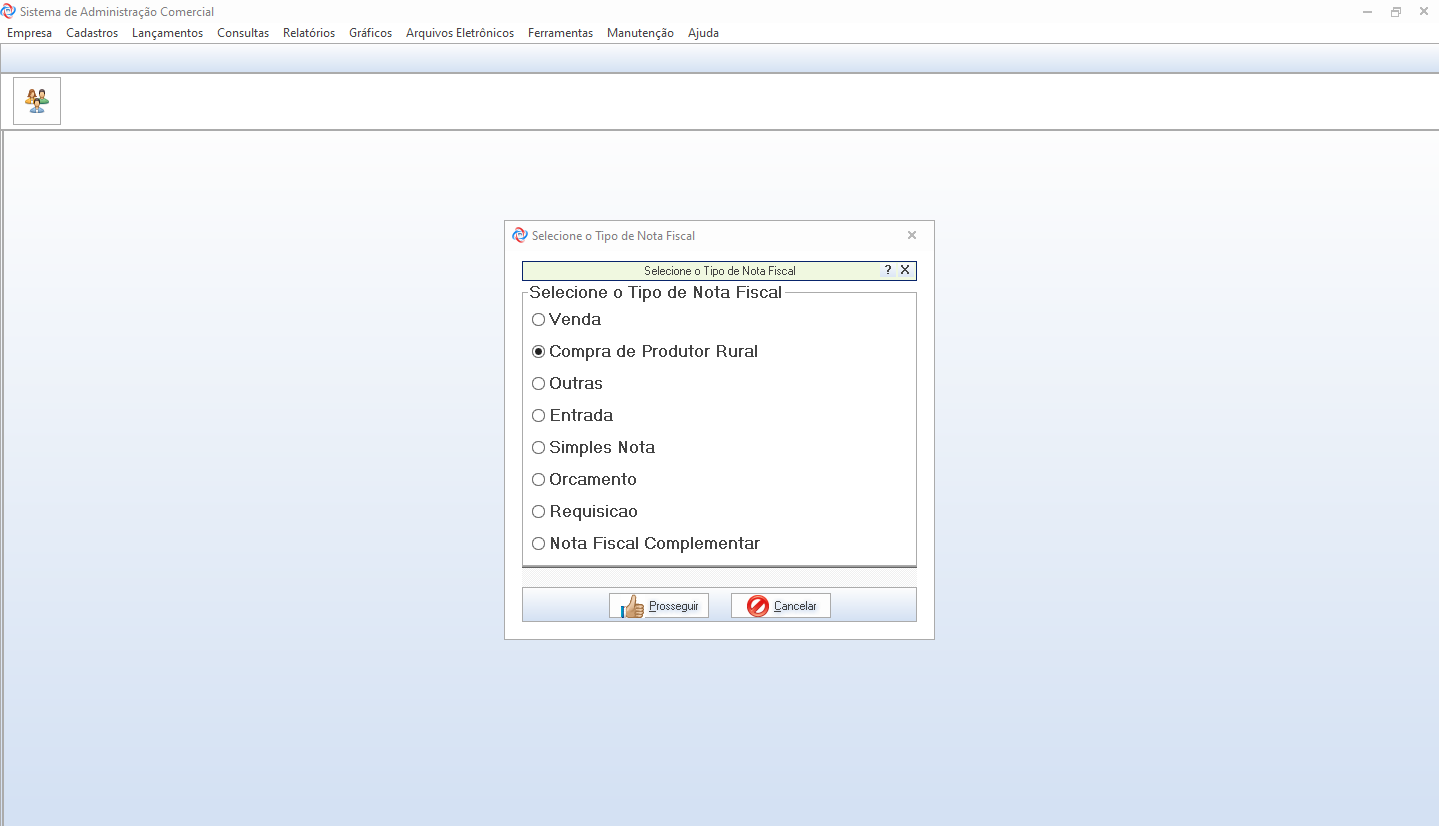Select the Outras radio button
Image resolution: width=1439 pixels, height=826 pixels.
click(x=539, y=384)
